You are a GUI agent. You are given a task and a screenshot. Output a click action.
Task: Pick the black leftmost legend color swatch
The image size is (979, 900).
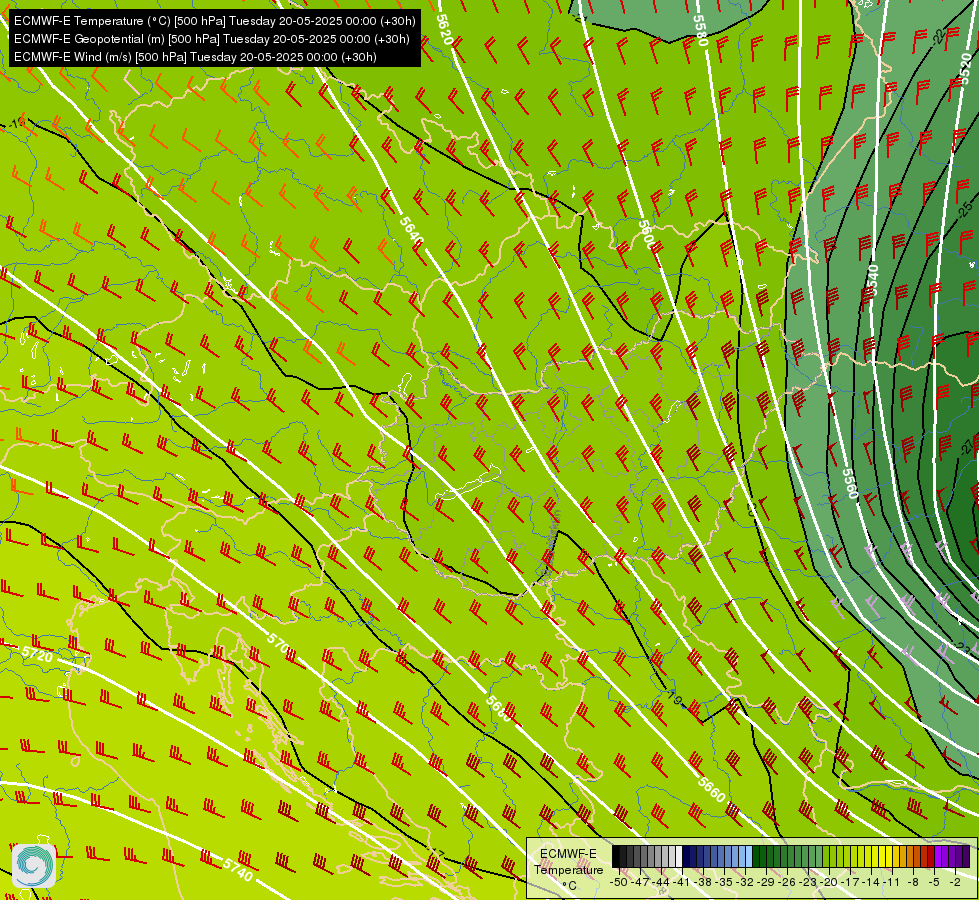[x=616, y=857]
